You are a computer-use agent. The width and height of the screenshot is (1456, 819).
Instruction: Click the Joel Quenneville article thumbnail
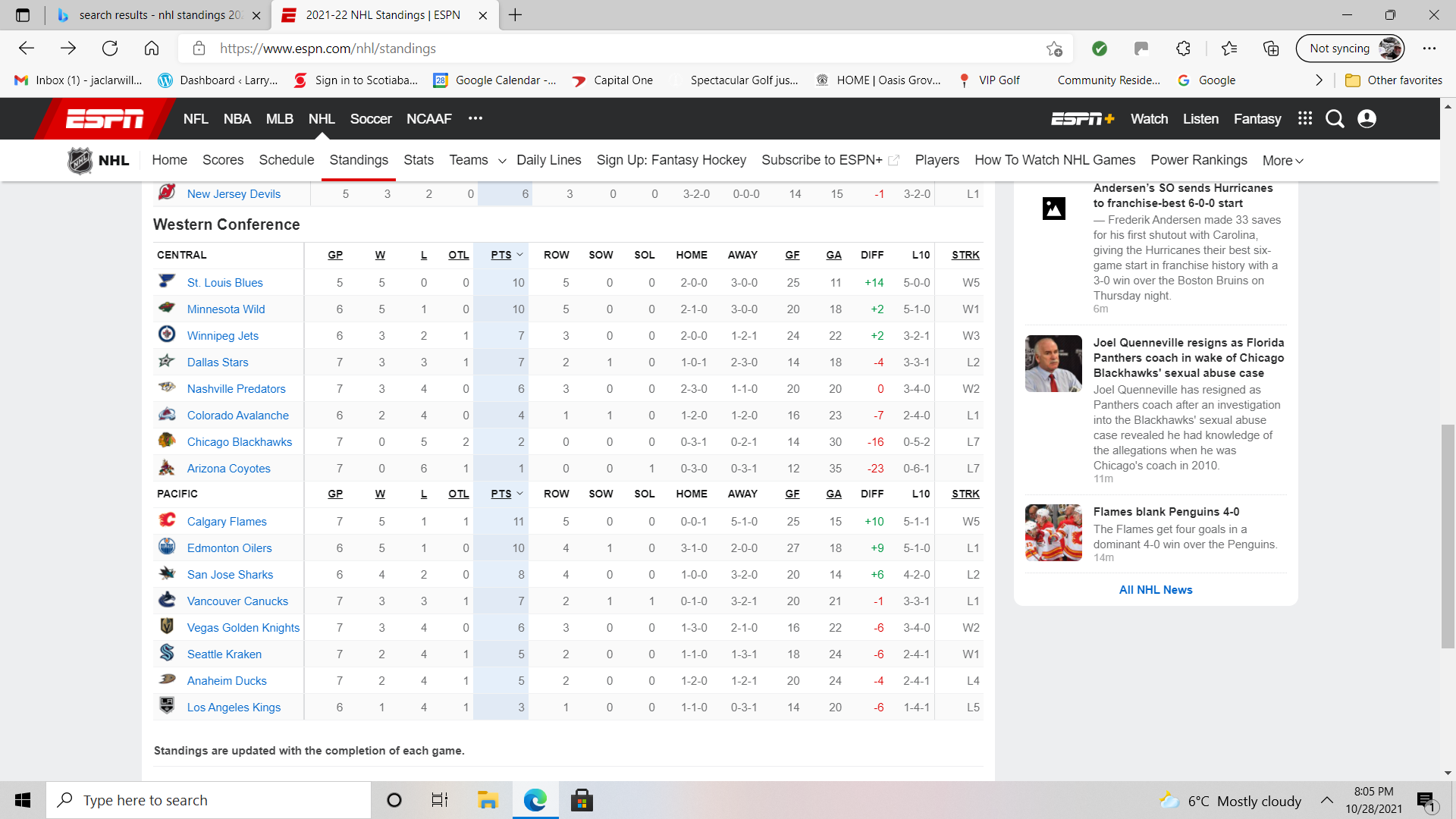pyautogui.click(x=1053, y=363)
